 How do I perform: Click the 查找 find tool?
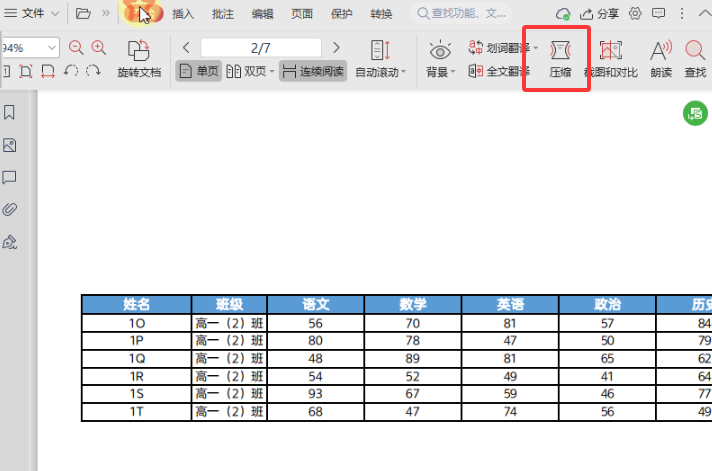[695, 59]
